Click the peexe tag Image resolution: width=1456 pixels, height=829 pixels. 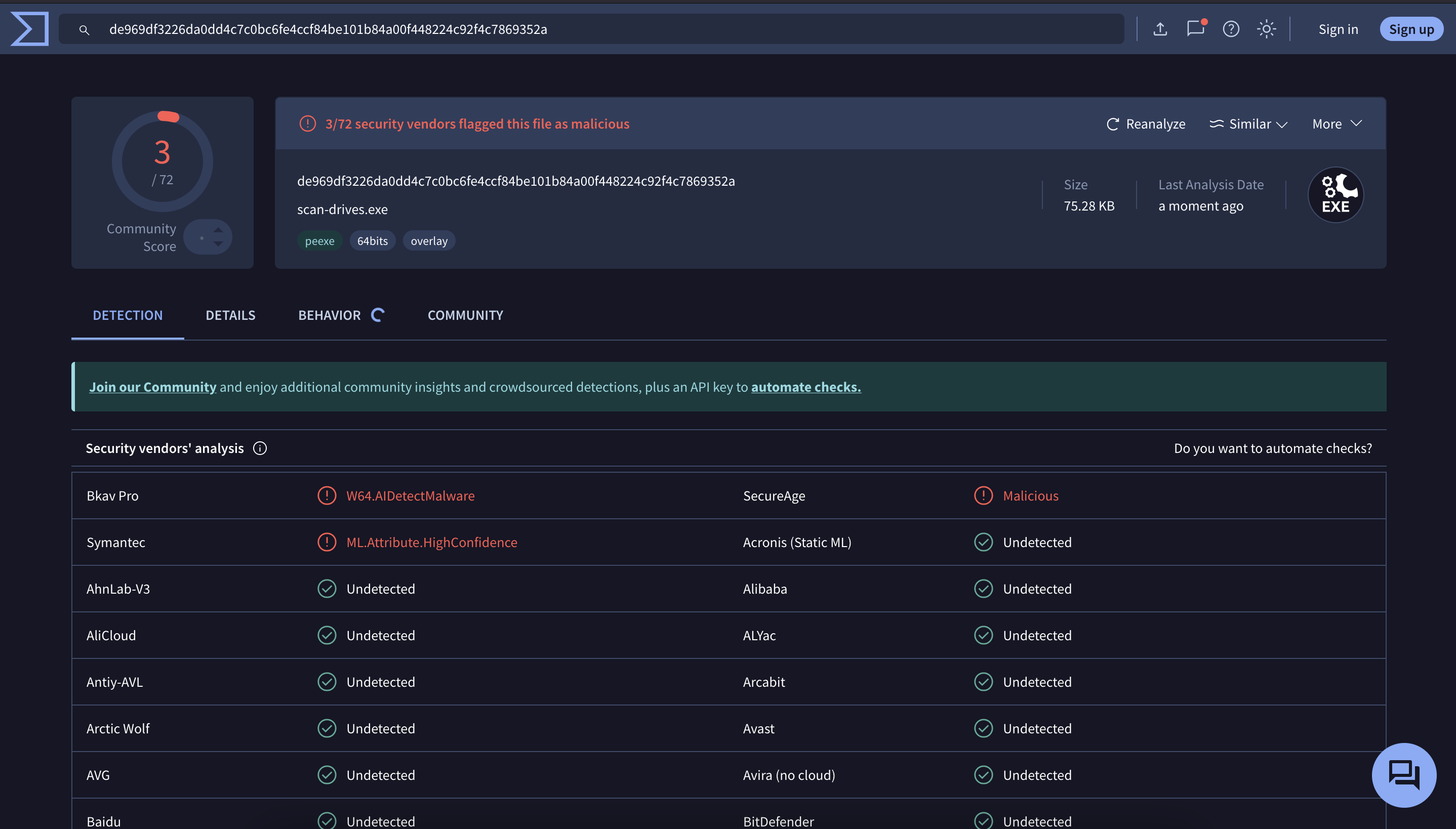(319, 241)
